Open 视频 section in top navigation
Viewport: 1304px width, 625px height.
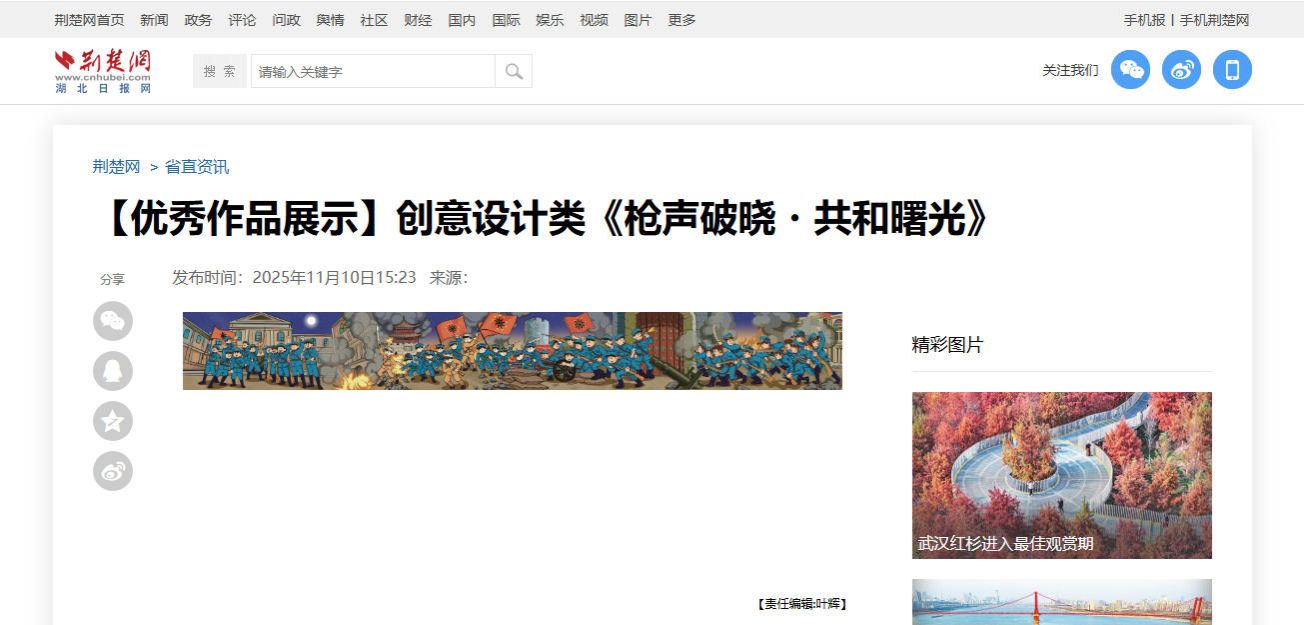pyautogui.click(x=594, y=20)
